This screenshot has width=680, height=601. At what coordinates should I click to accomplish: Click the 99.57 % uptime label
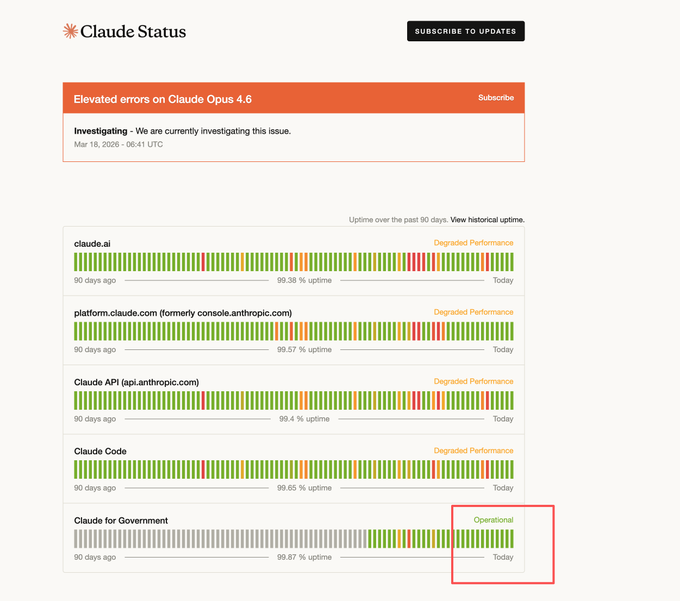click(304, 350)
